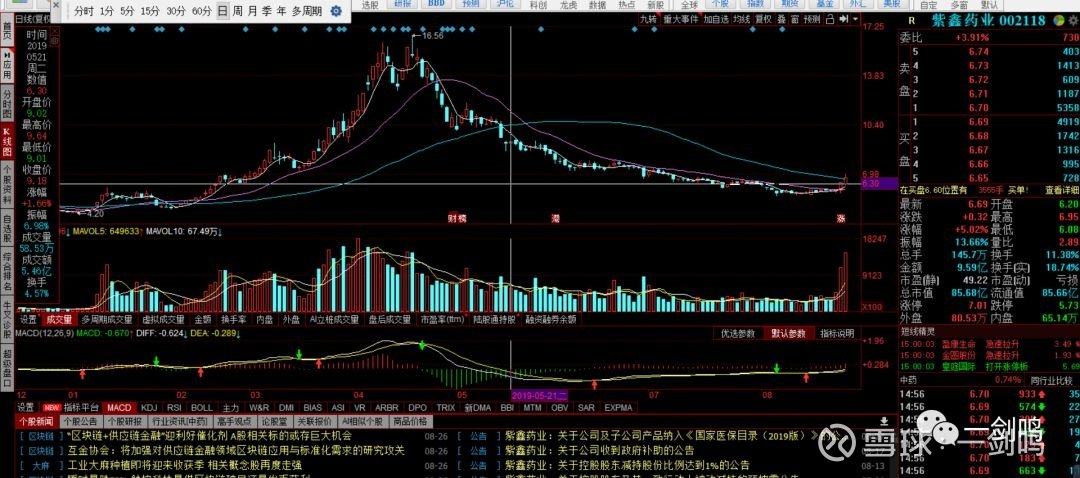Select the 1分 period
The image size is (1080, 478).
coord(106,11)
